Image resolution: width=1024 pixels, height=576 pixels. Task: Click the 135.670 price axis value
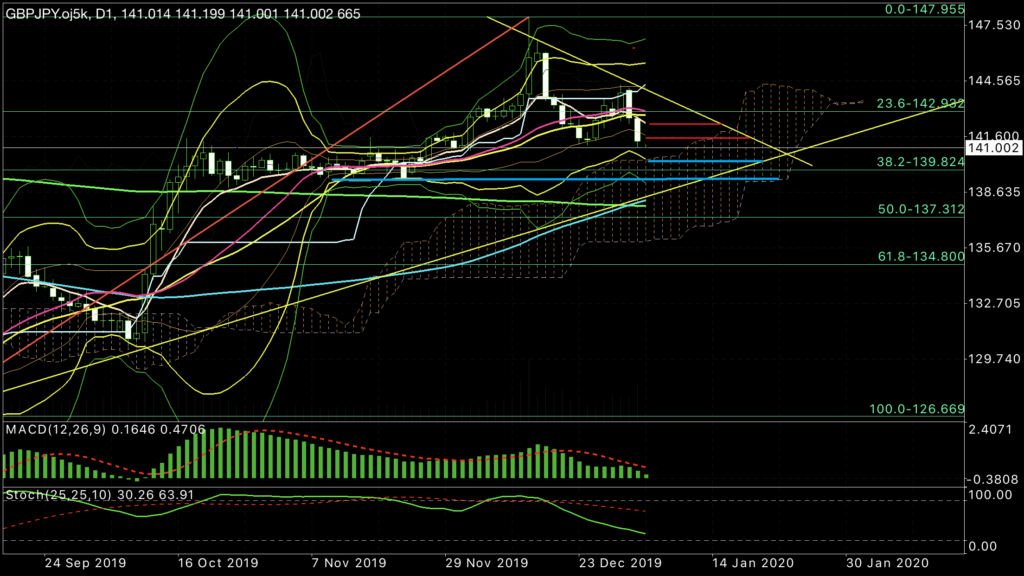pos(995,248)
